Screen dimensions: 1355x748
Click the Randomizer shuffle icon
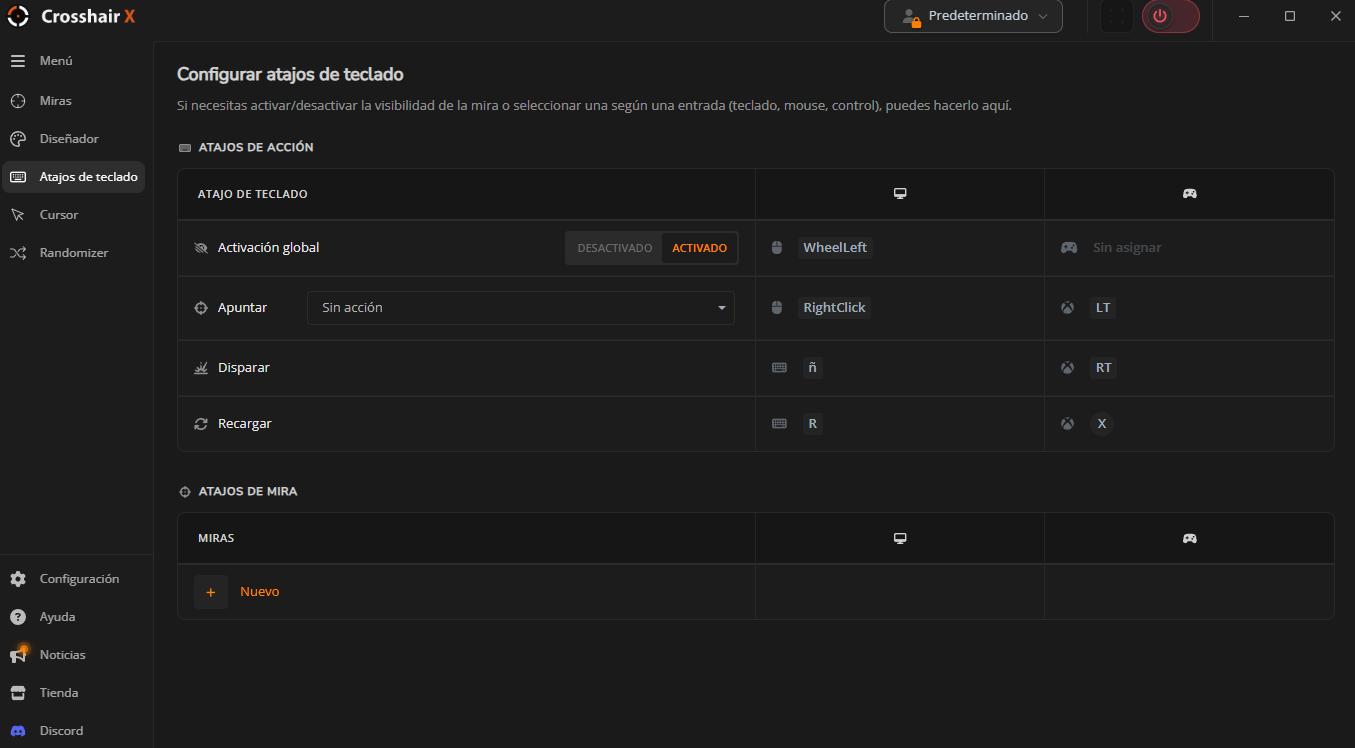coord(18,253)
